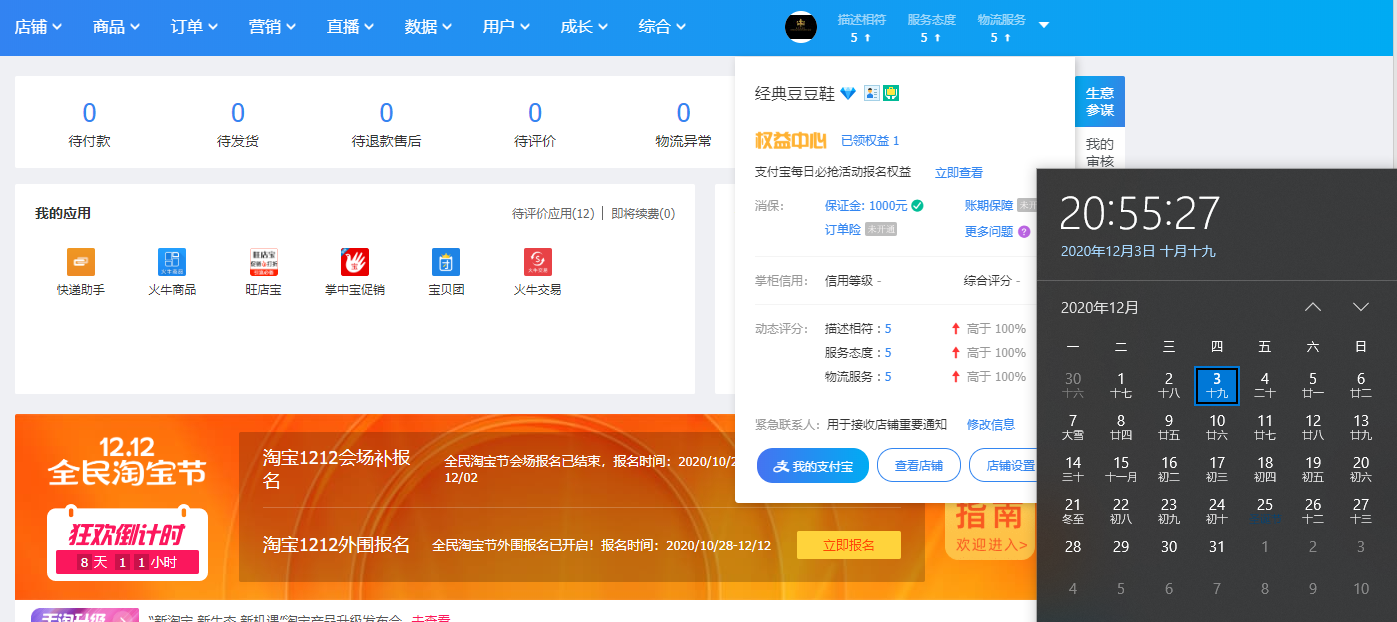Screen dimensions: 1397x622
Task: Click the 物流服务 score in header
Action: 1001,28
